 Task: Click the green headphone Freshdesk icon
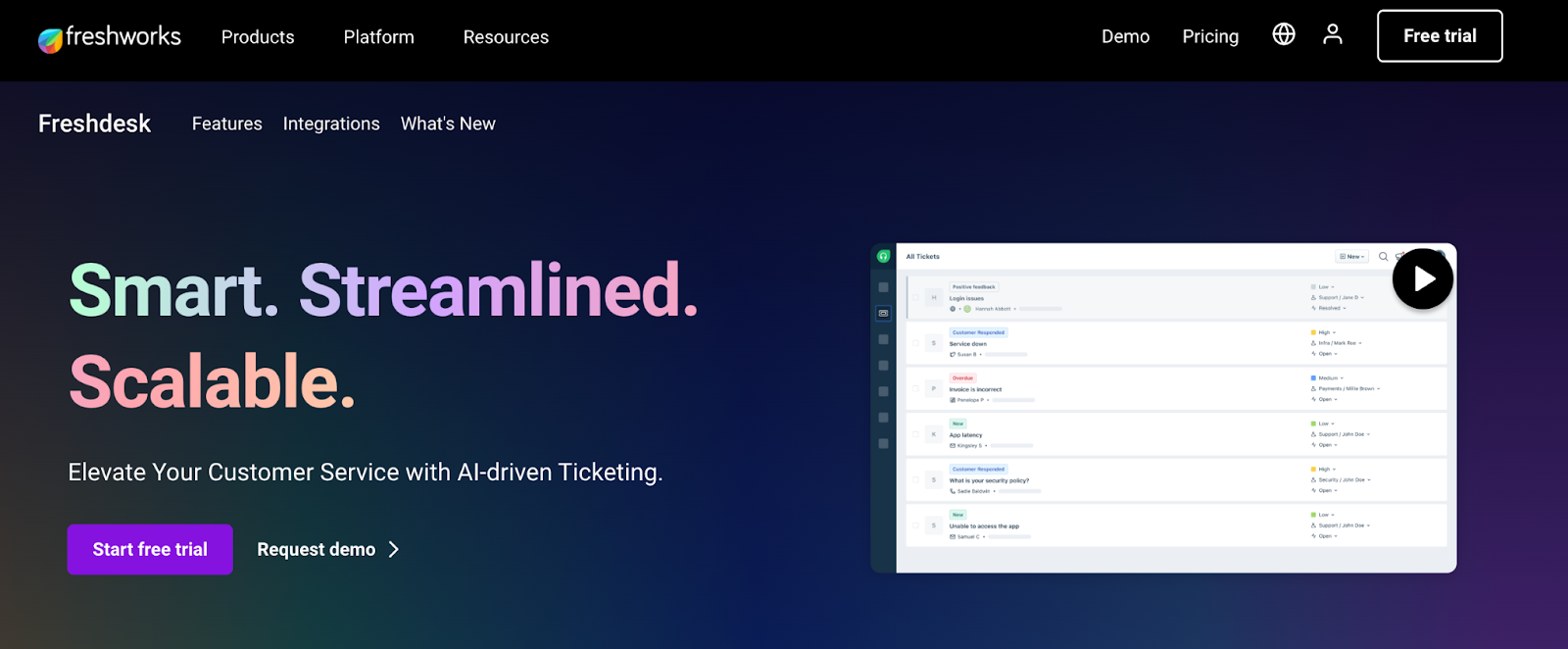click(x=883, y=256)
